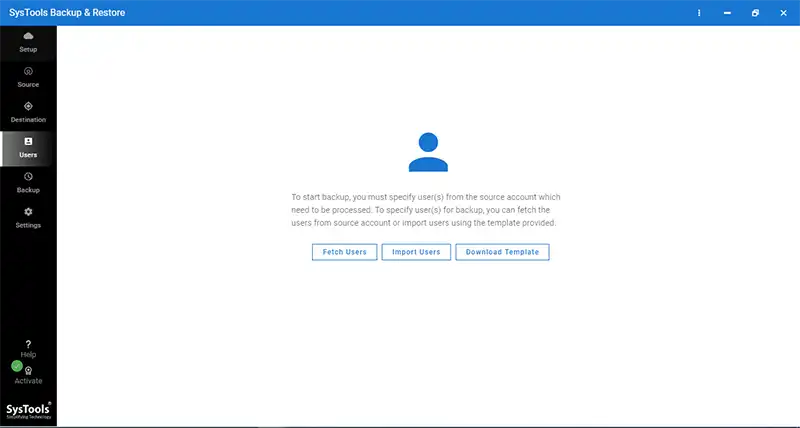The image size is (800, 428).
Task: Click the Download Template button
Action: (502, 252)
